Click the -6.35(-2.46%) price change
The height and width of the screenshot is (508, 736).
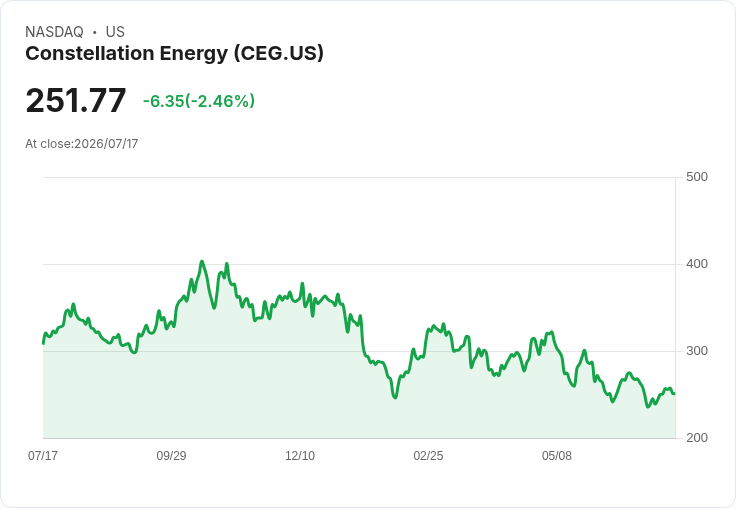pyautogui.click(x=199, y=101)
